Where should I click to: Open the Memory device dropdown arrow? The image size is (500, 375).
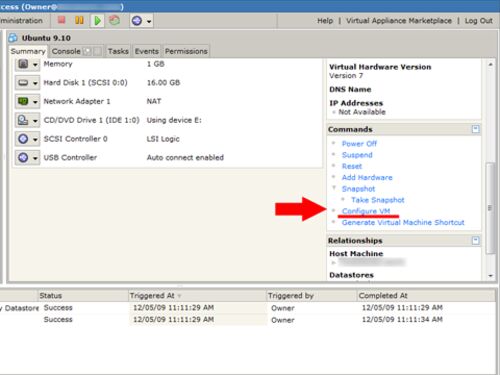(x=35, y=64)
